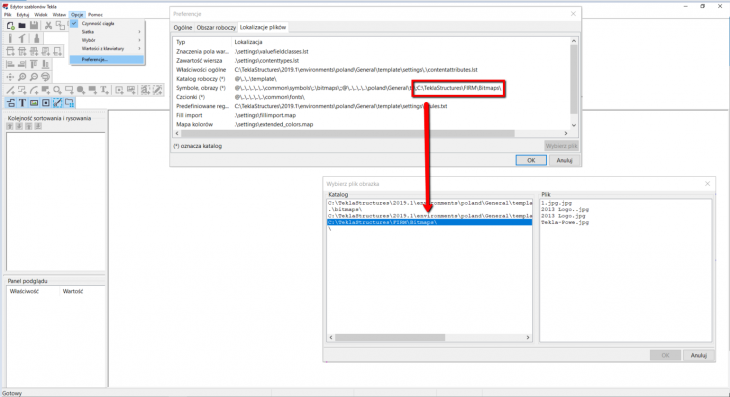Select the Symbole, obrazy (*) row

pyautogui.click(x=372, y=88)
